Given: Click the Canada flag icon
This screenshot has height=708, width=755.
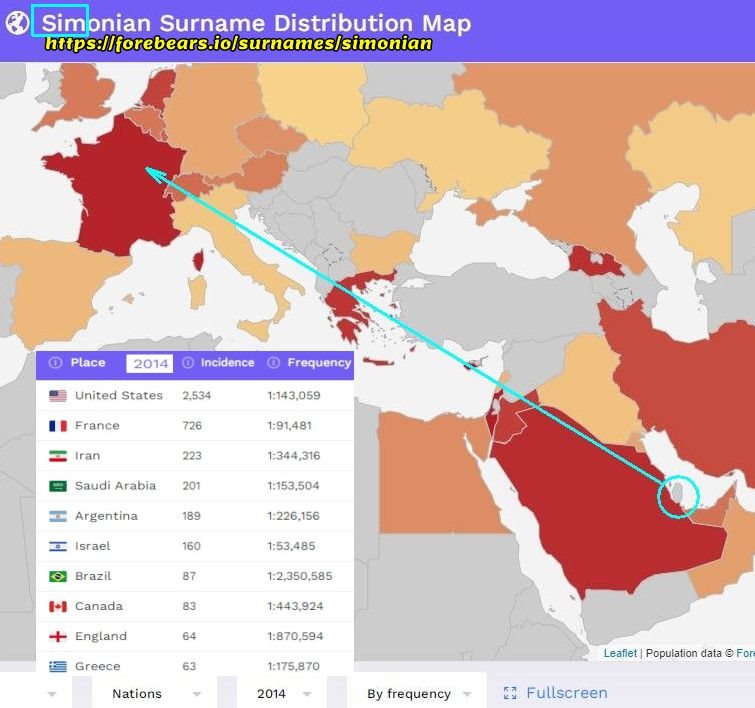Looking at the screenshot, I should click(x=58, y=606).
